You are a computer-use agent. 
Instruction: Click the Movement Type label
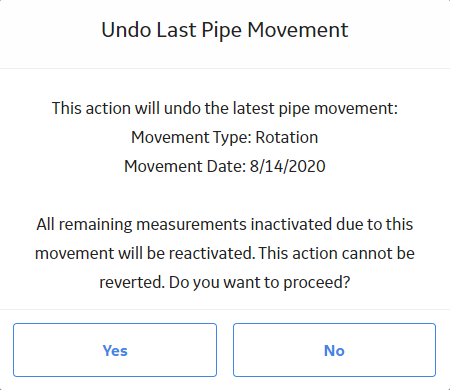(191, 137)
